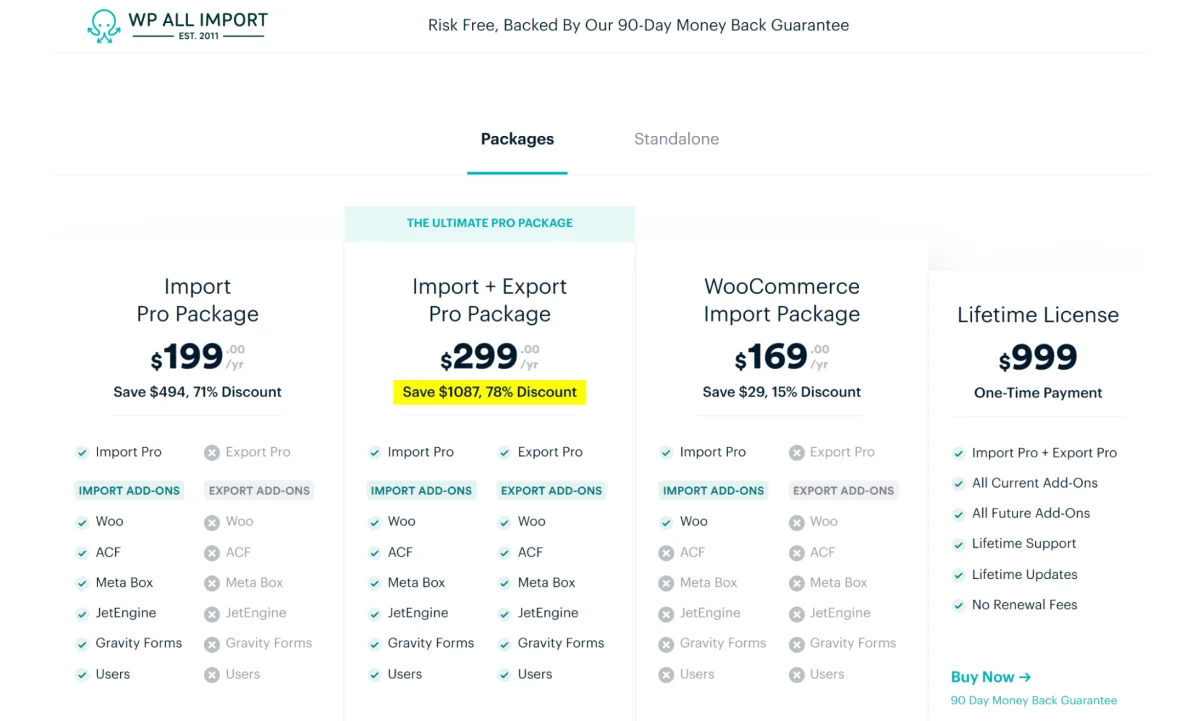1200x721 pixels.
Task: Click checkmark beside Lifetime Updates
Action: pyautogui.click(x=958, y=575)
